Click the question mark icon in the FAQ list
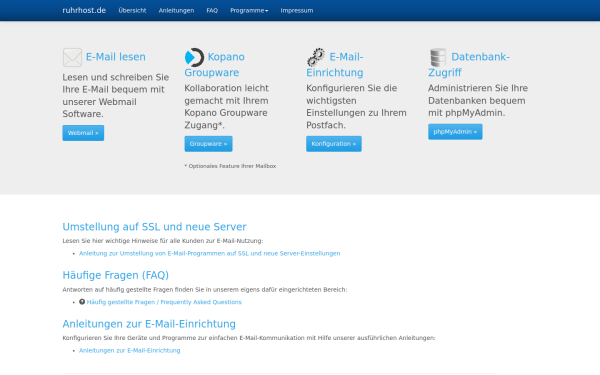This screenshot has width=600, height=375. [x=82, y=302]
